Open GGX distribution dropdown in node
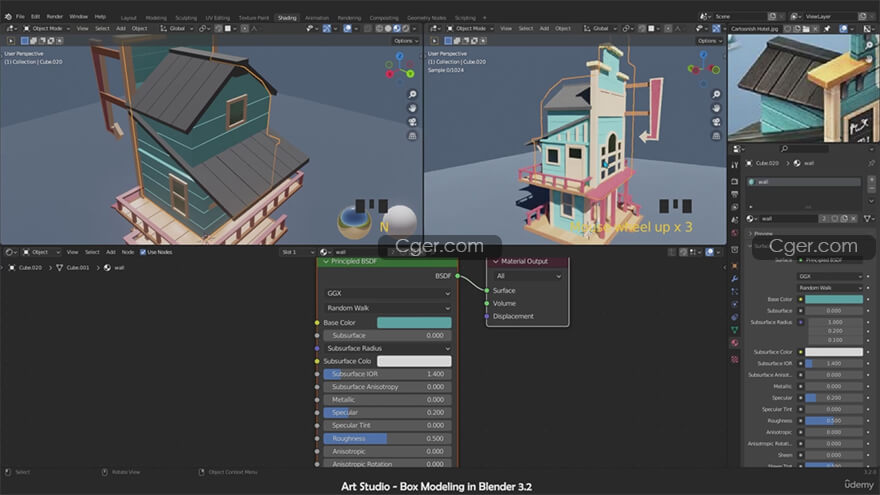Image resolution: width=880 pixels, height=495 pixels. 387,294
